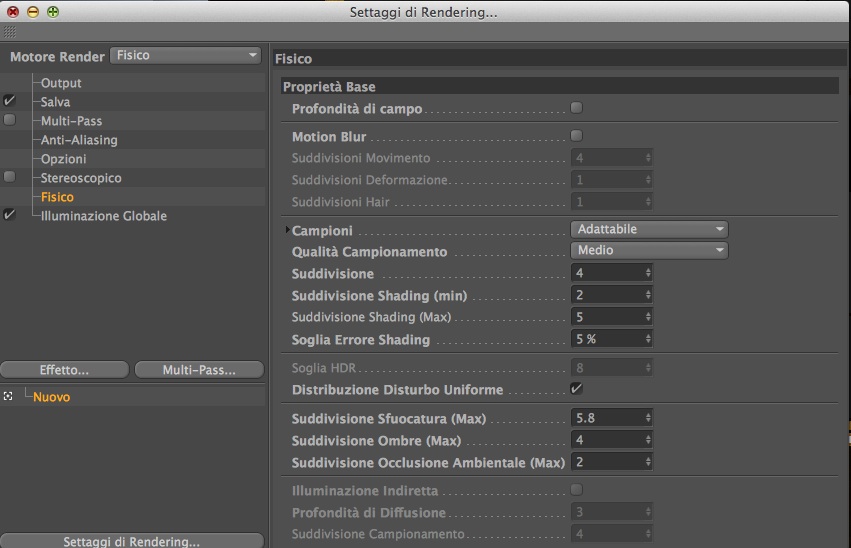The image size is (851, 548).
Task: Minimize the Settaggi di Rendering window
Action: [33, 12]
